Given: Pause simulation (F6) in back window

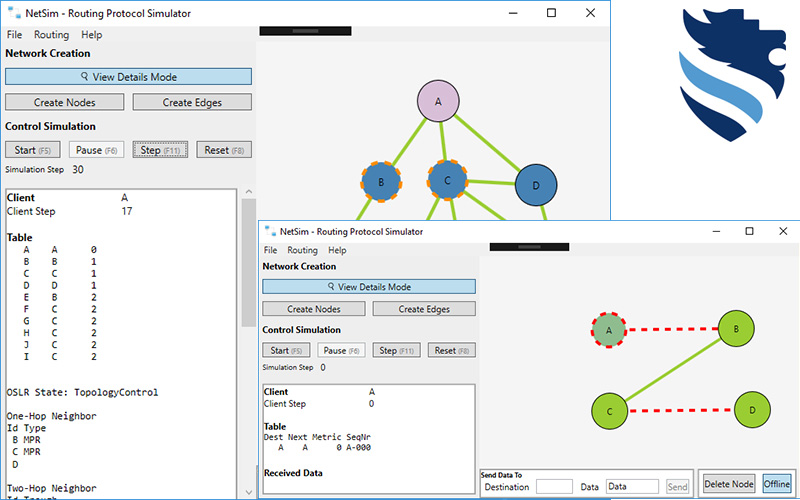Looking at the screenshot, I should tap(96, 149).
